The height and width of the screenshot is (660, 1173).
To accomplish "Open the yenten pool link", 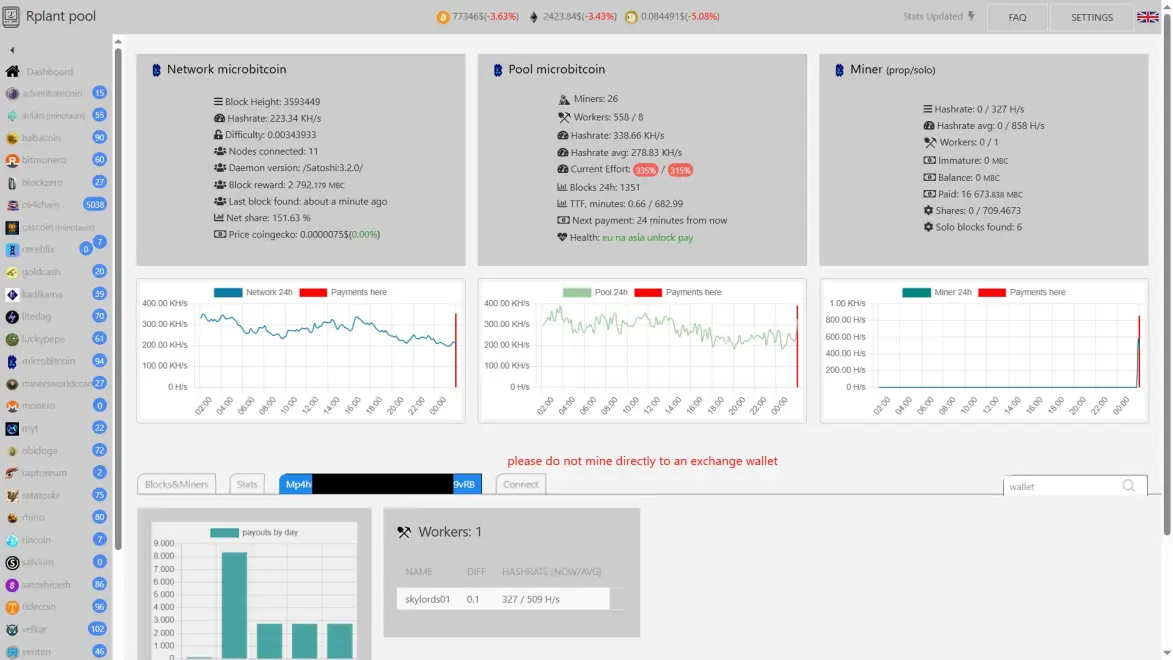I will [x=36, y=653].
